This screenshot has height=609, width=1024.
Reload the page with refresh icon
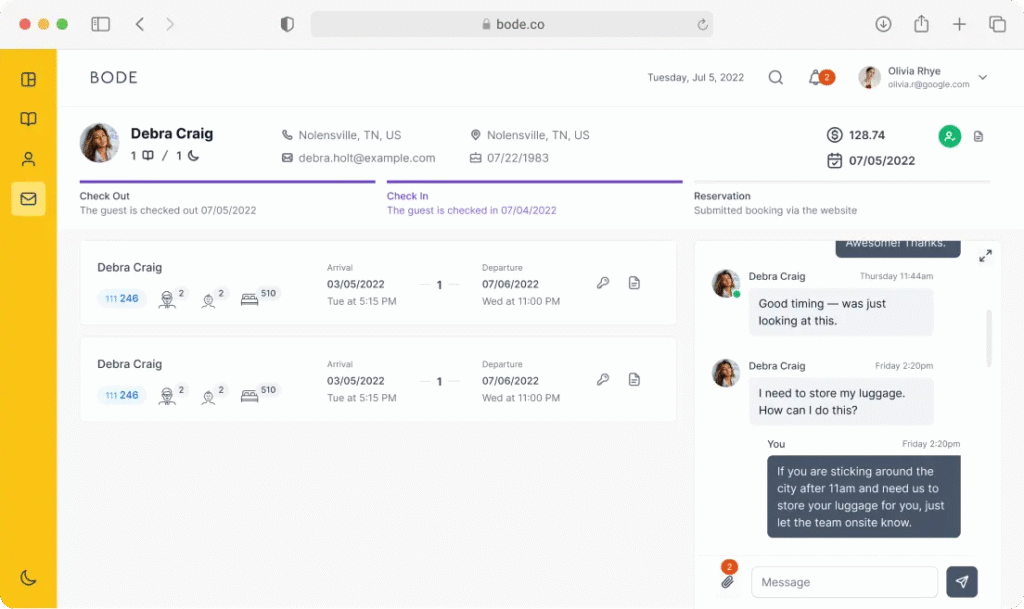(702, 25)
